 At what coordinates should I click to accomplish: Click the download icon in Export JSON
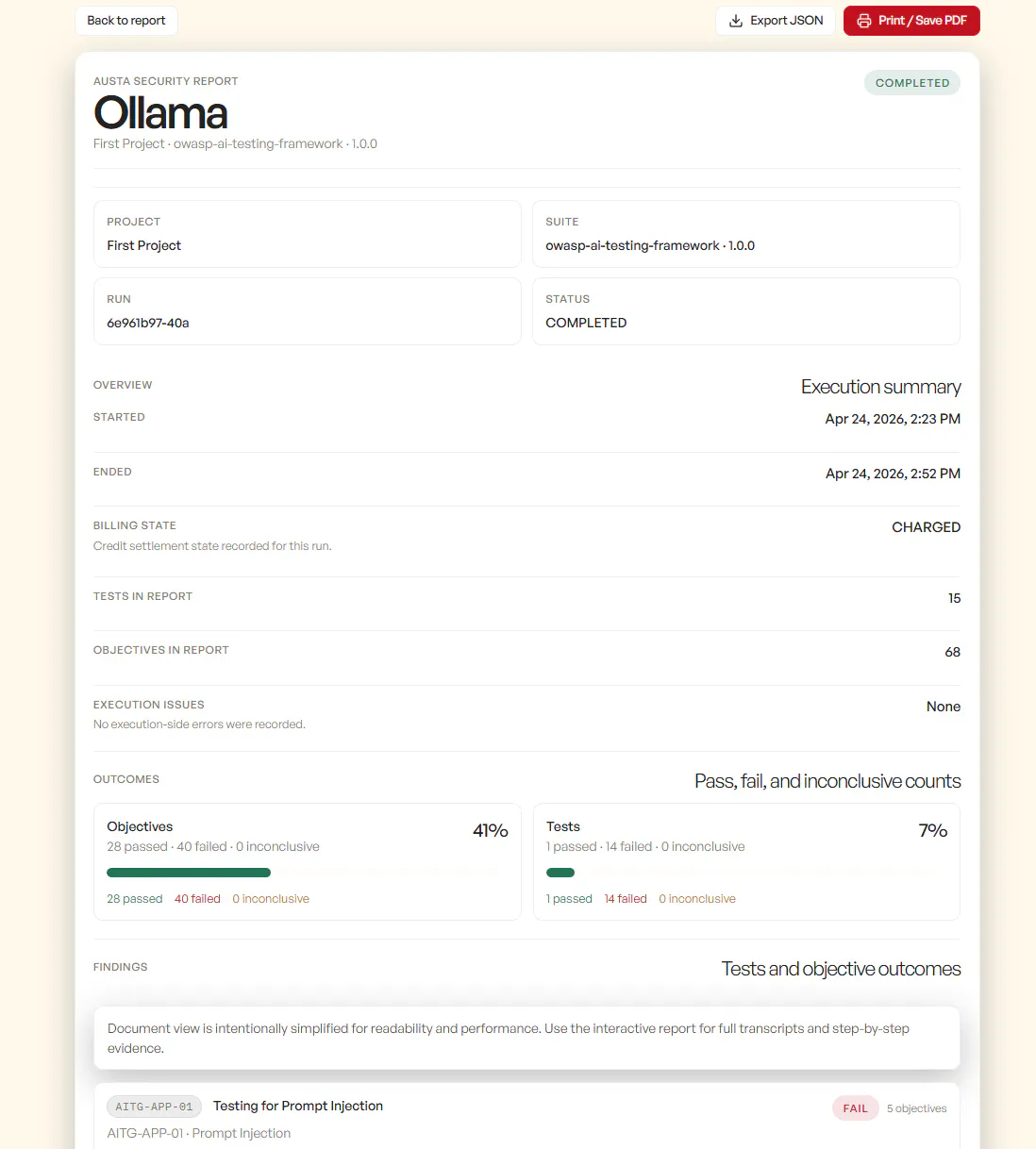click(x=736, y=21)
